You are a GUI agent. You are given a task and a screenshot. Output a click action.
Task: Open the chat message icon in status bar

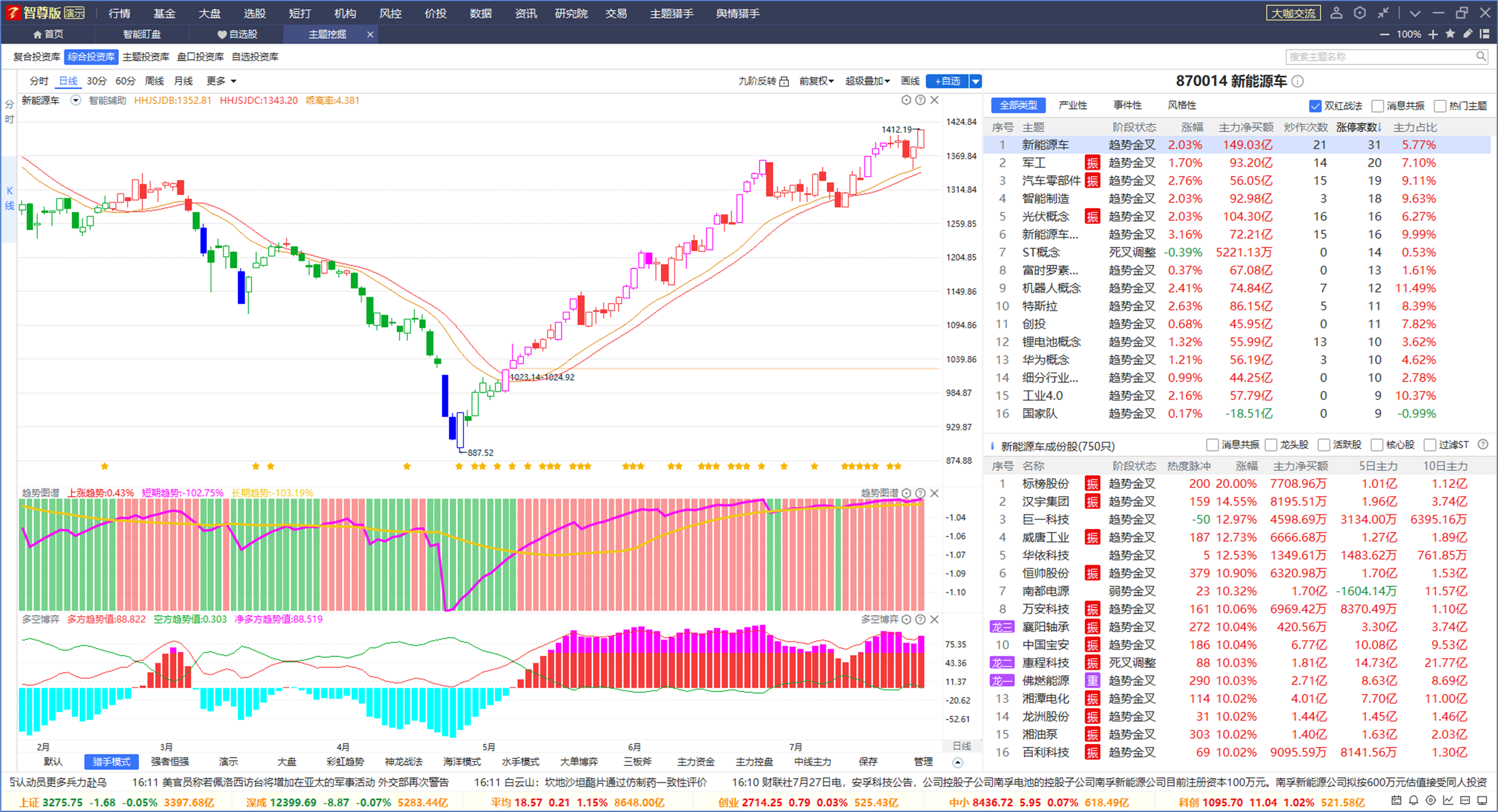(1466, 801)
